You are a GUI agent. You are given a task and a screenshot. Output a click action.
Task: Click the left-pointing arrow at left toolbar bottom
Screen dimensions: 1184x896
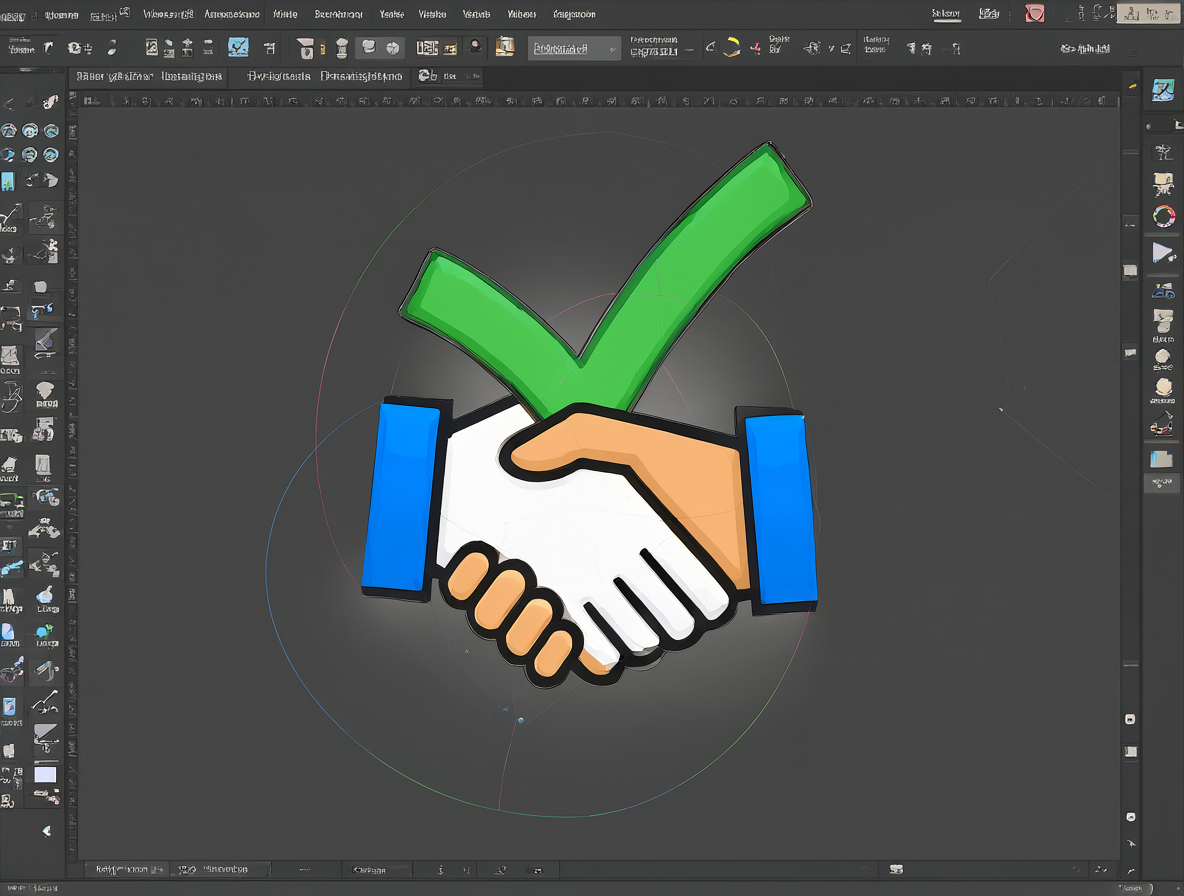(x=47, y=831)
